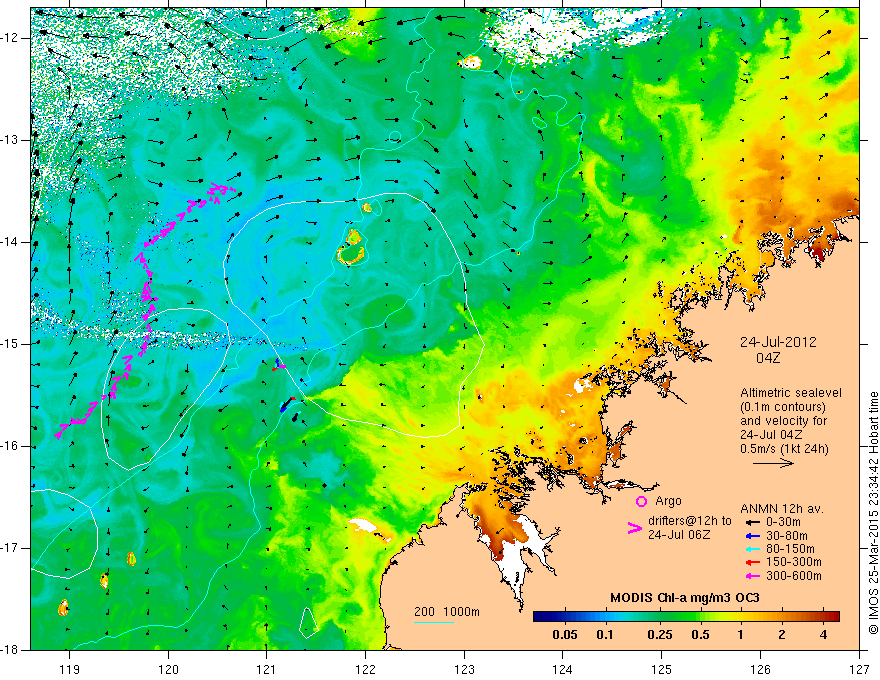This screenshot has height=680, width=880.
Task: Click the vertical IMOS copyright timestamp text
Action: click(x=873, y=514)
